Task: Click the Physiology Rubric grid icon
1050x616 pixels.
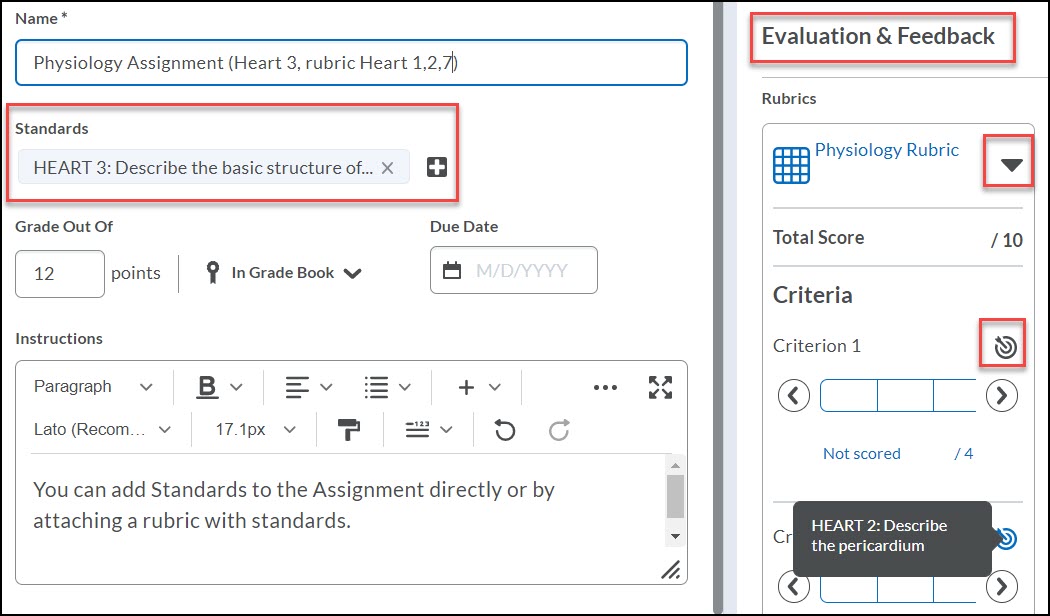Action: [791, 165]
